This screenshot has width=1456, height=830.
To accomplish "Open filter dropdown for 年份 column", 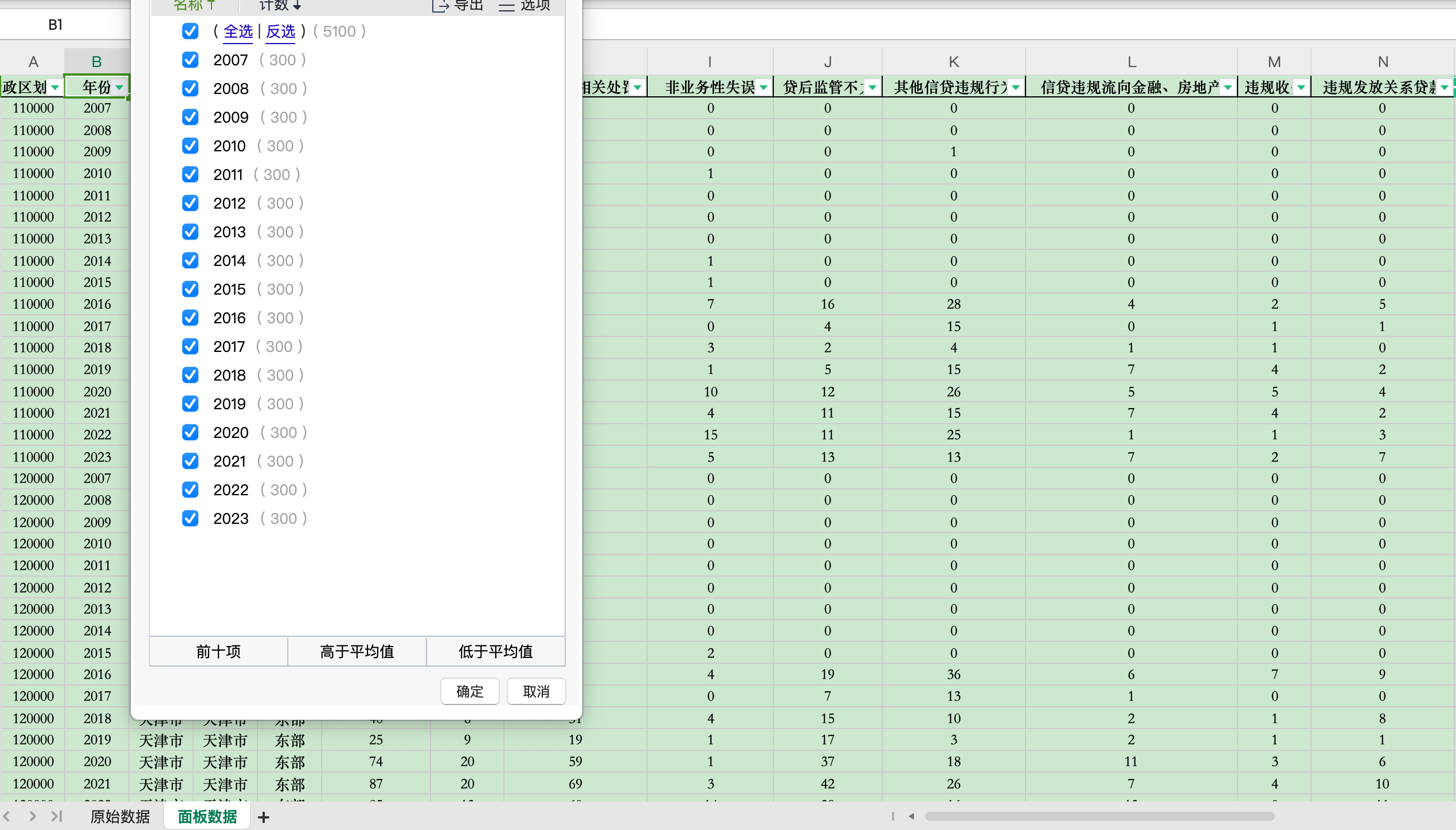I will (119, 88).
